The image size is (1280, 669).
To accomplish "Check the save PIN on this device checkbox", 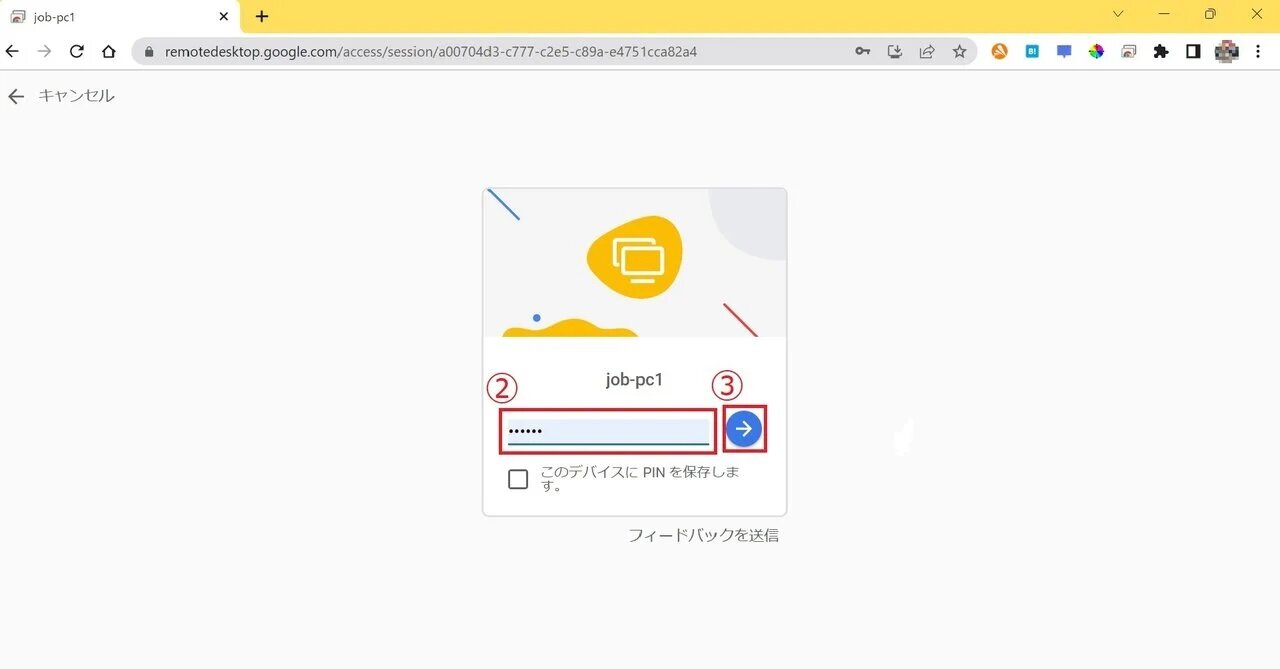I will coord(518,479).
